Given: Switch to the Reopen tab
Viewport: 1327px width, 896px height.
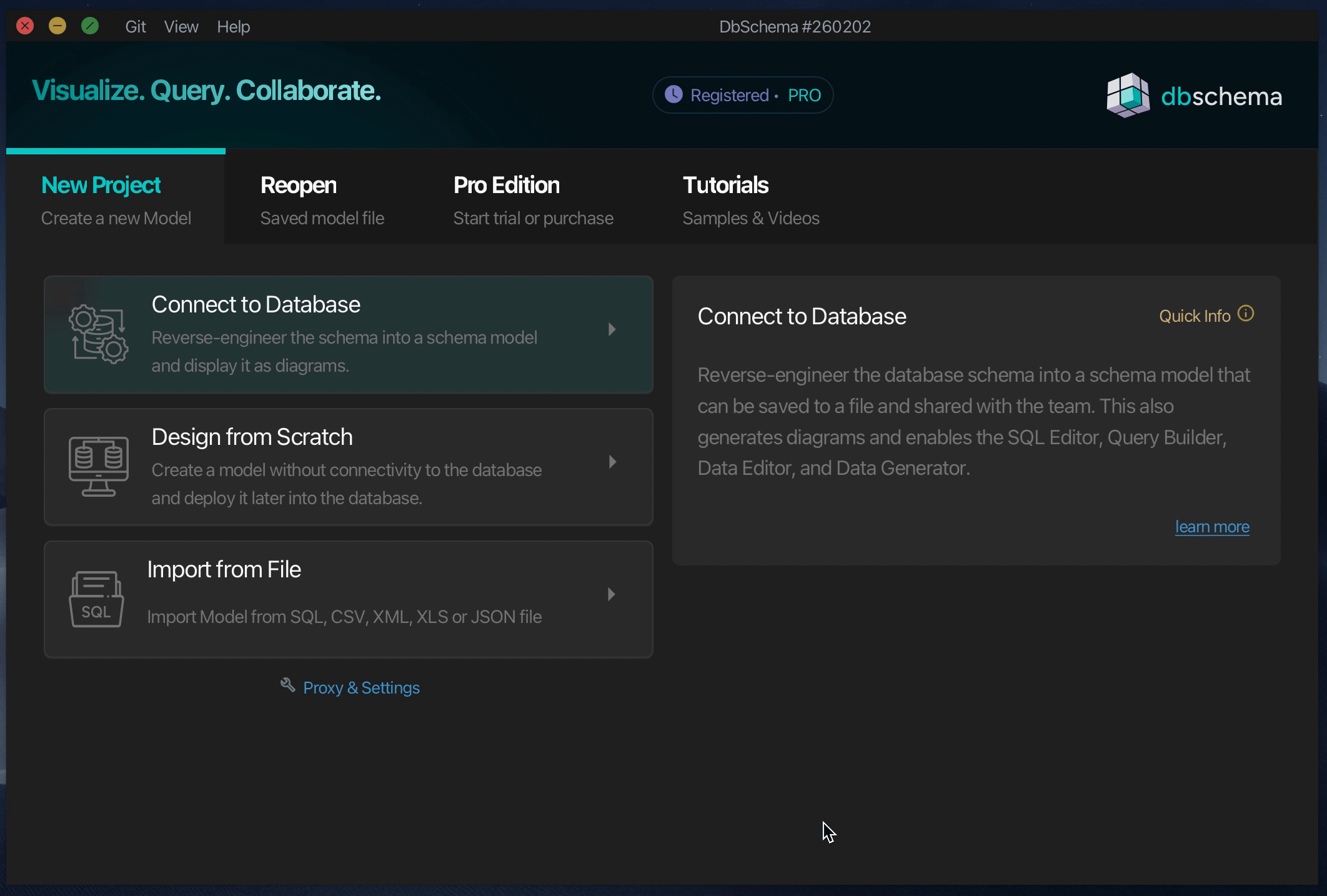Looking at the screenshot, I should pyautogui.click(x=322, y=200).
